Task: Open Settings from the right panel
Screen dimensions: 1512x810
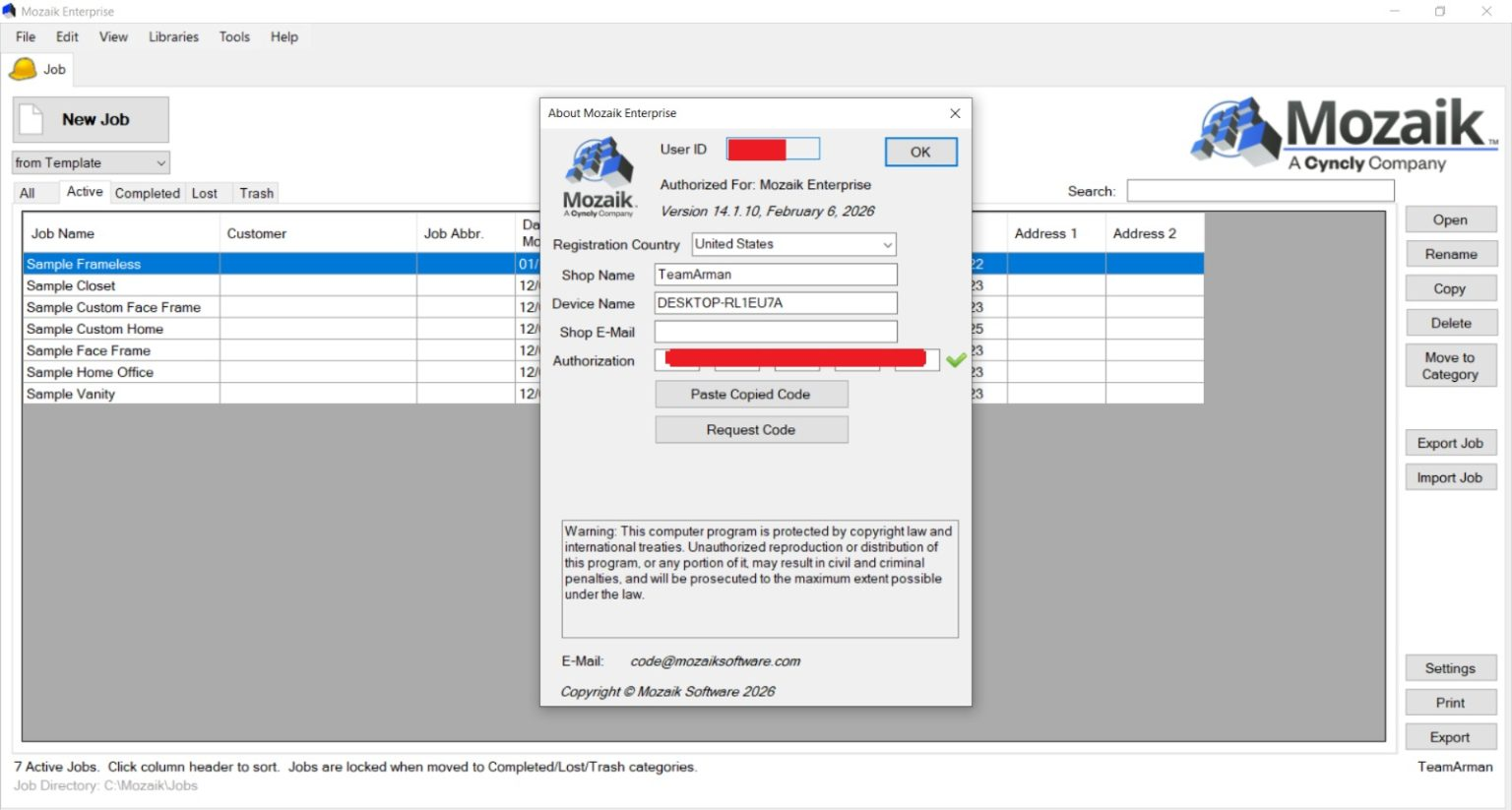Action: point(1450,668)
